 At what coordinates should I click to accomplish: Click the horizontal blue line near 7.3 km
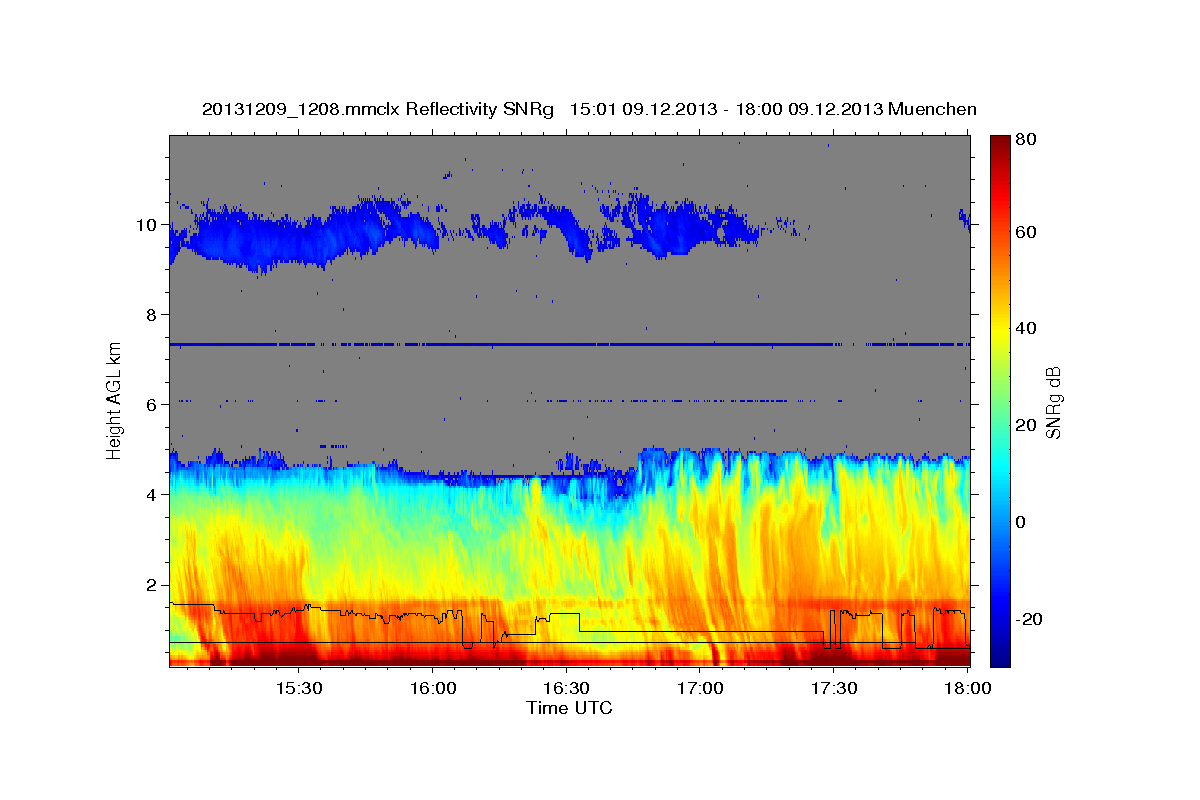[x=570, y=344]
